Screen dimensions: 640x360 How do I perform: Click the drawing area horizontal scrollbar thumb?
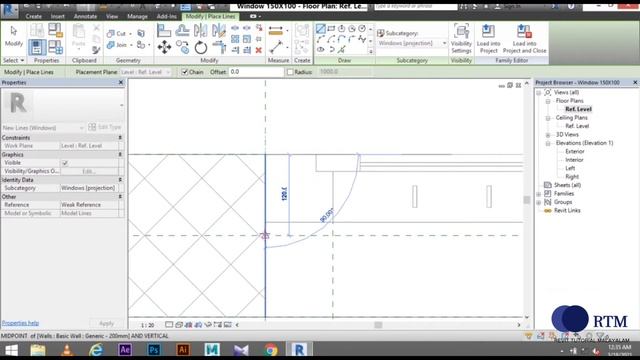coord(378,325)
